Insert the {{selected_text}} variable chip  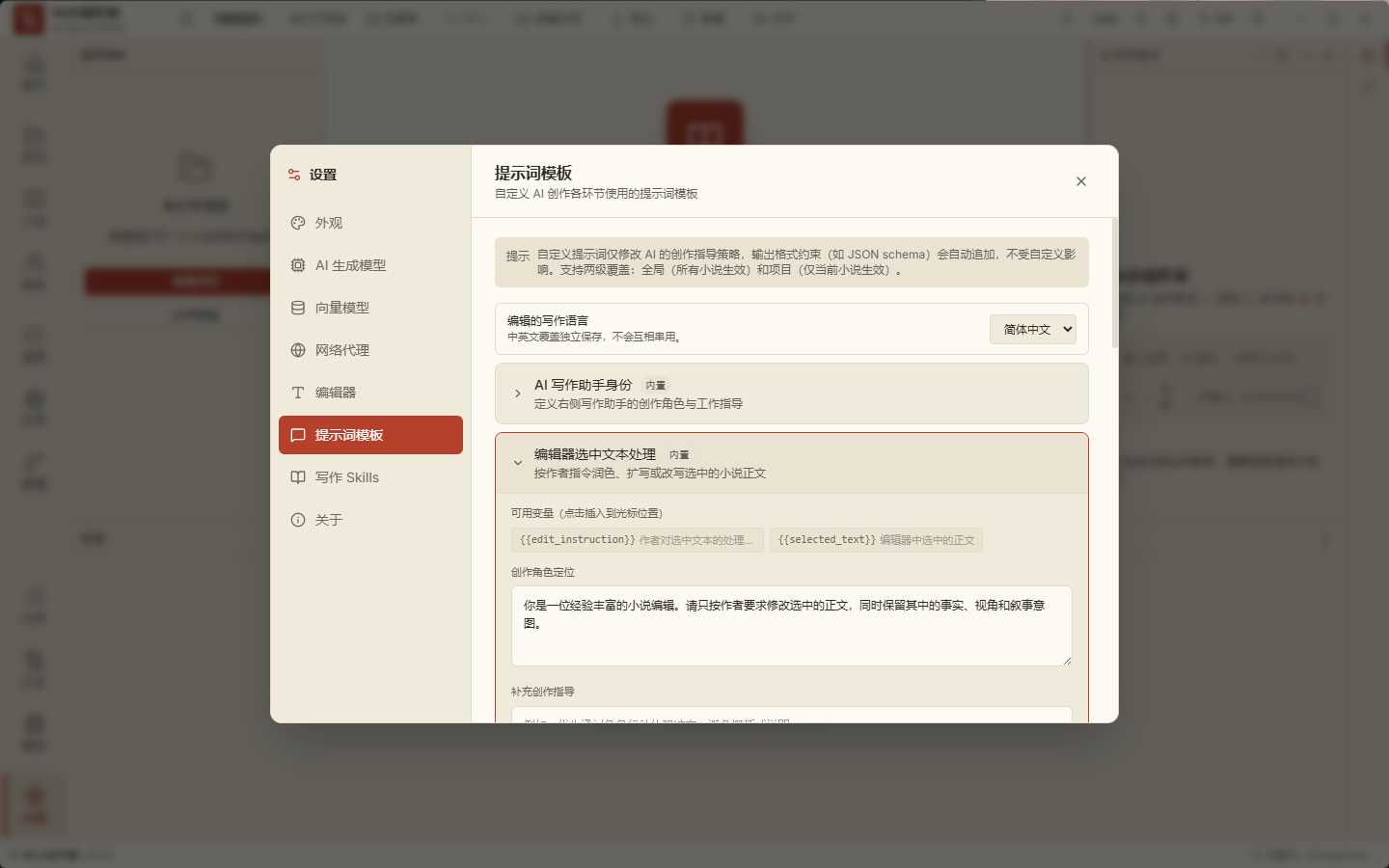click(876, 540)
